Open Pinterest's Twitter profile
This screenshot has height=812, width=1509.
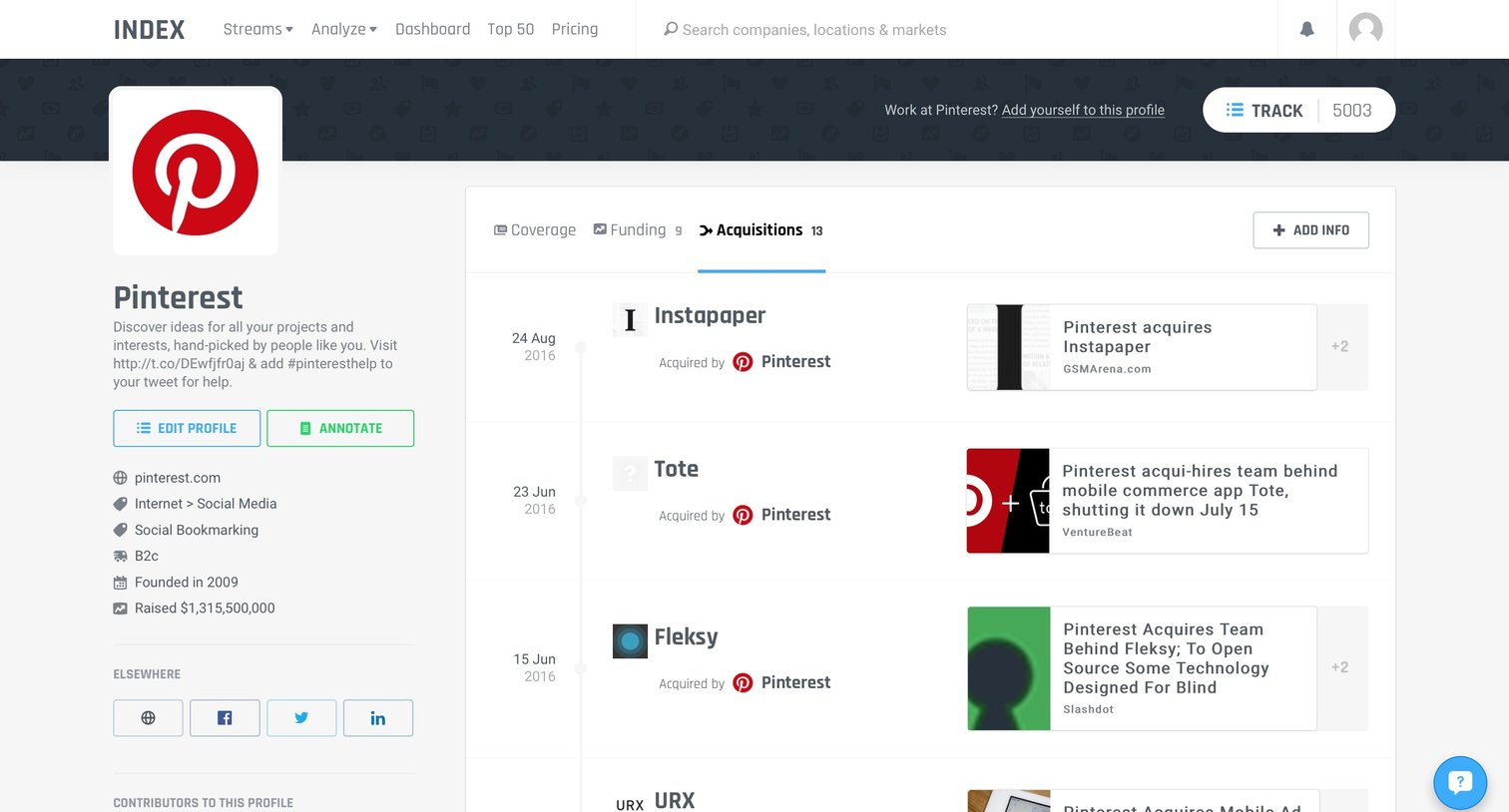click(301, 718)
